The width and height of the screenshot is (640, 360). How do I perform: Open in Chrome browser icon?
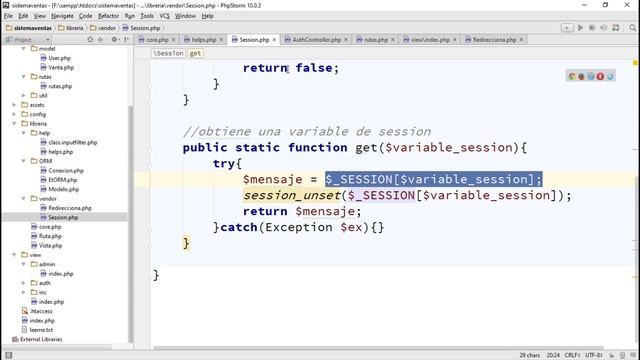point(572,76)
